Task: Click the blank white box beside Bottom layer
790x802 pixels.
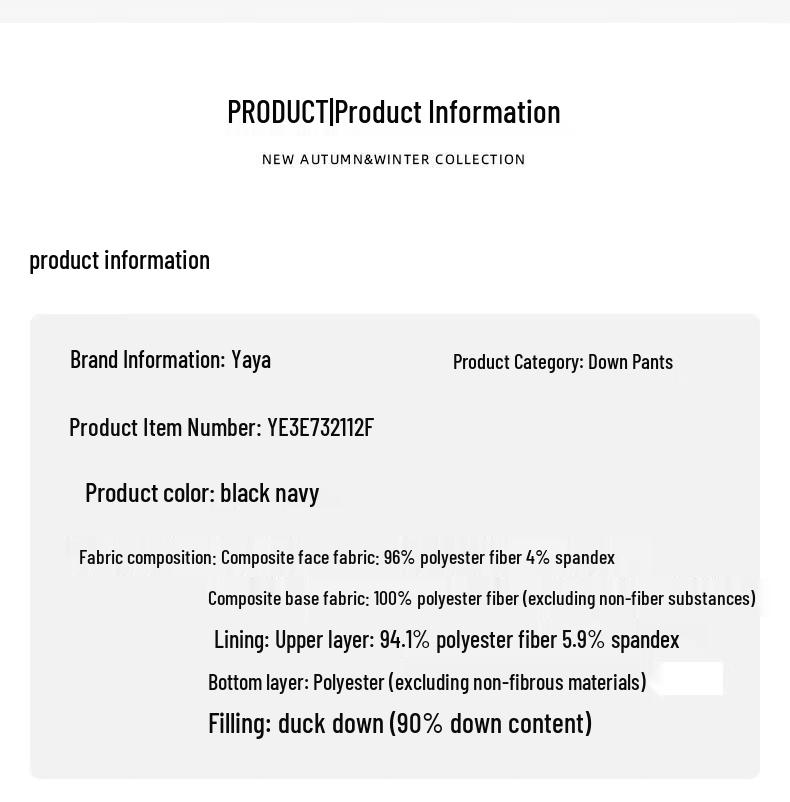Action: tap(692, 679)
